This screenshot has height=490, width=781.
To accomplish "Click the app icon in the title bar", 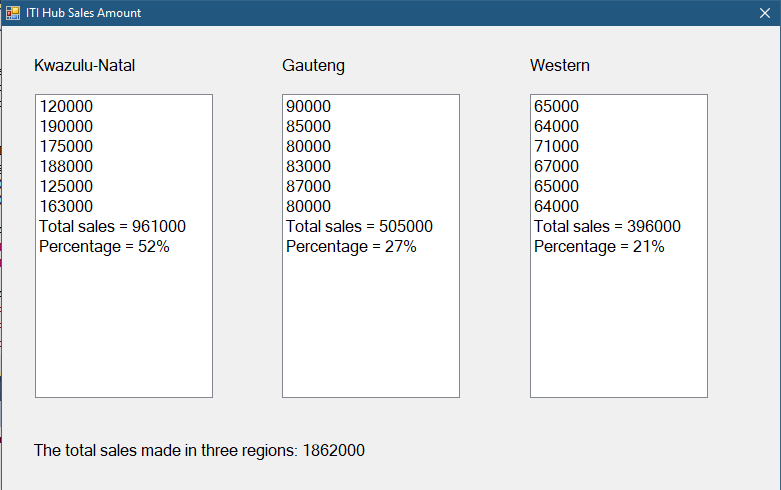I will tap(13, 13).
